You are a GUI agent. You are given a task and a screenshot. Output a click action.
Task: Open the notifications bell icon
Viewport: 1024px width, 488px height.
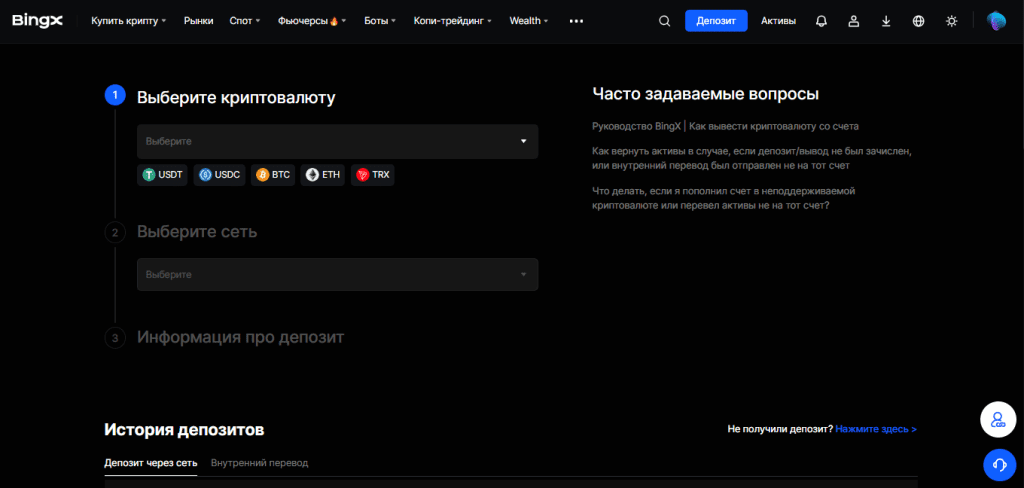(822, 21)
